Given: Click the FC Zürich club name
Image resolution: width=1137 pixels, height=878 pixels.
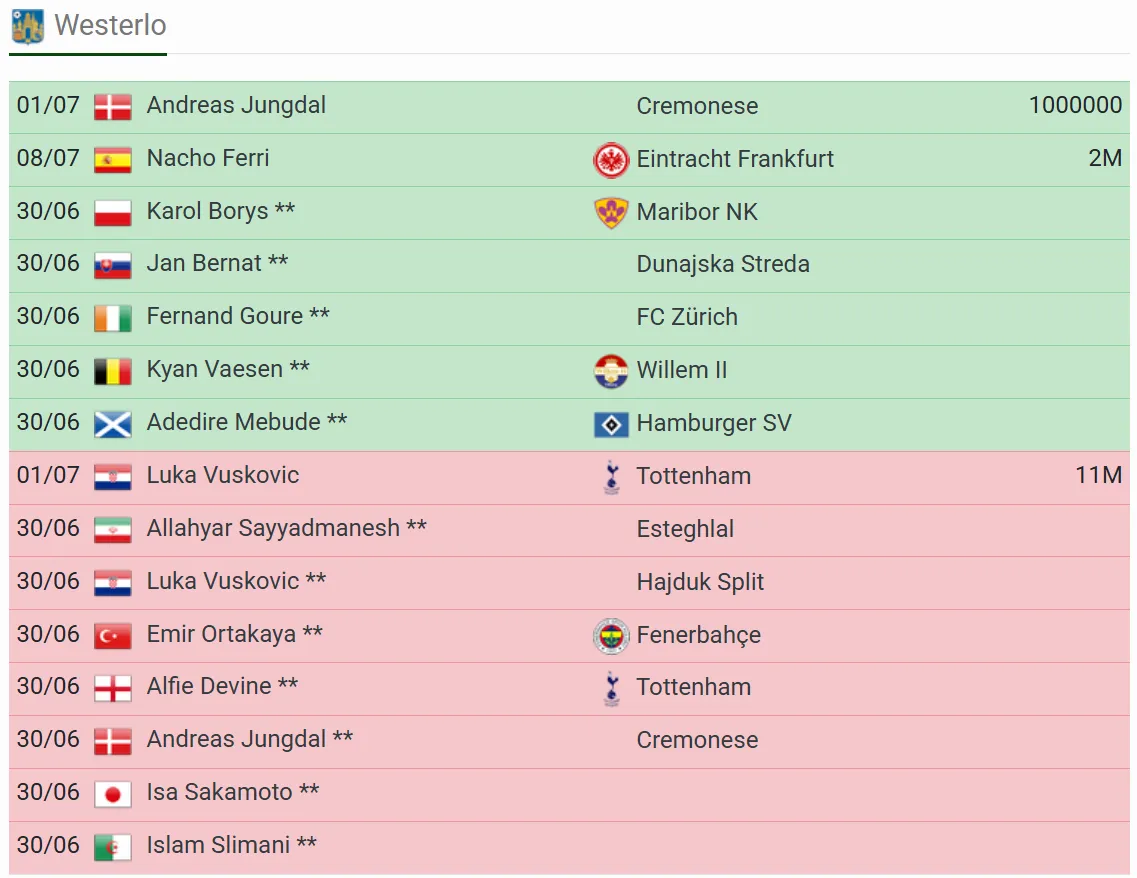Looking at the screenshot, I should [x=687, y=318].
